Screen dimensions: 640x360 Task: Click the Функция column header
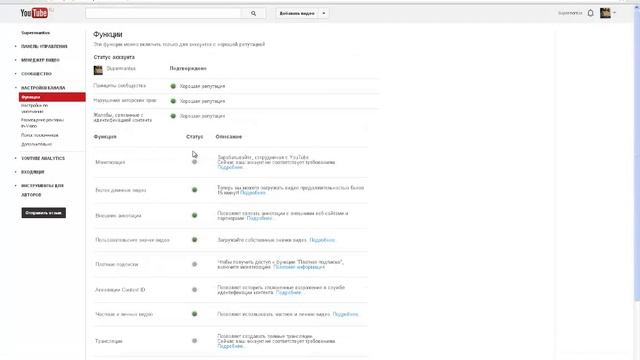click(x=105, y=137)
